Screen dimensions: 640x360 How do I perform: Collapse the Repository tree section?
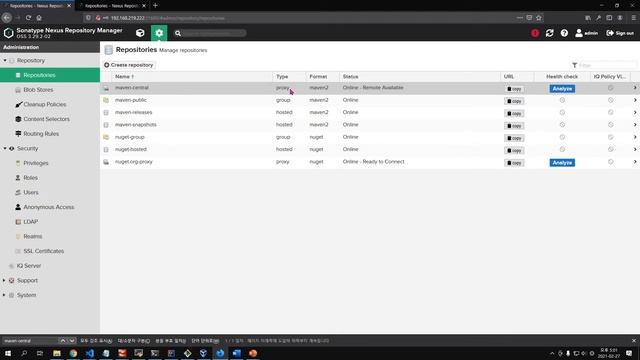[x=5, y=60]
